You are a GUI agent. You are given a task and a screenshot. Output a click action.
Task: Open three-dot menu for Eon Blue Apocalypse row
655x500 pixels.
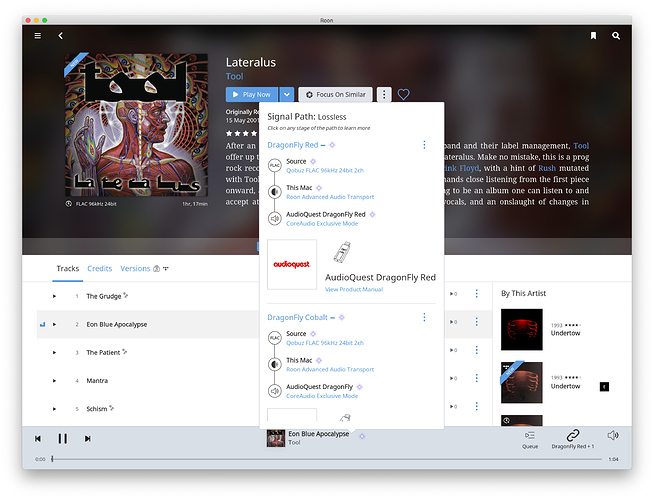pos(476,322)
